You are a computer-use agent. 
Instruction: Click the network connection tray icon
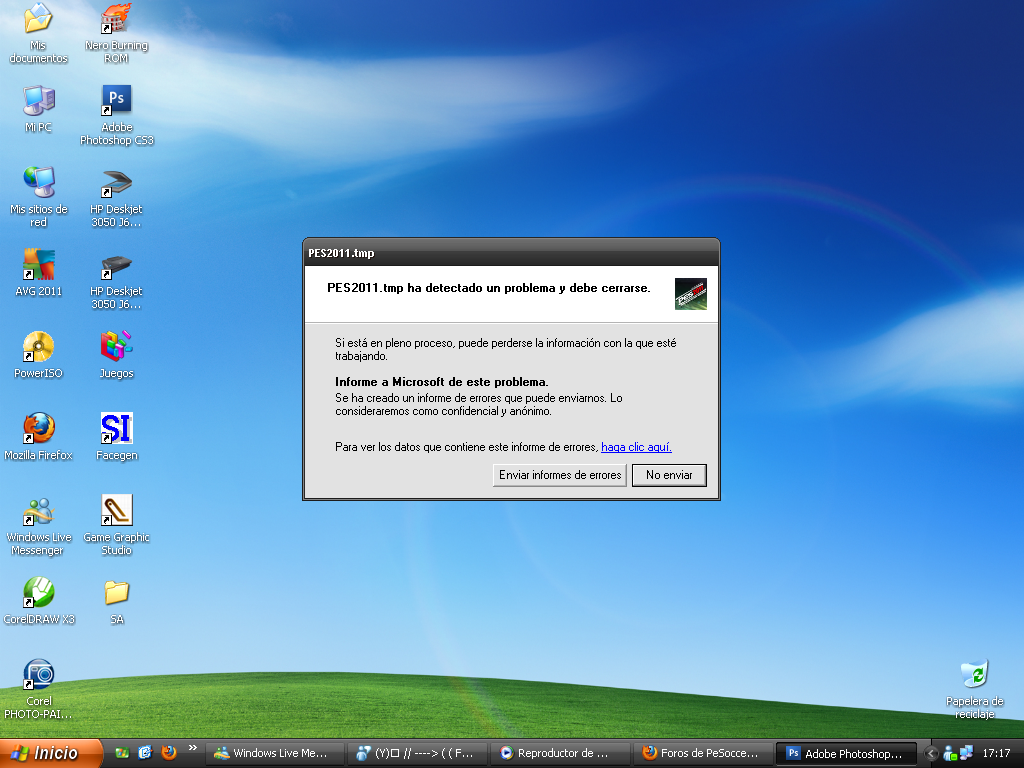click(966, 753)
